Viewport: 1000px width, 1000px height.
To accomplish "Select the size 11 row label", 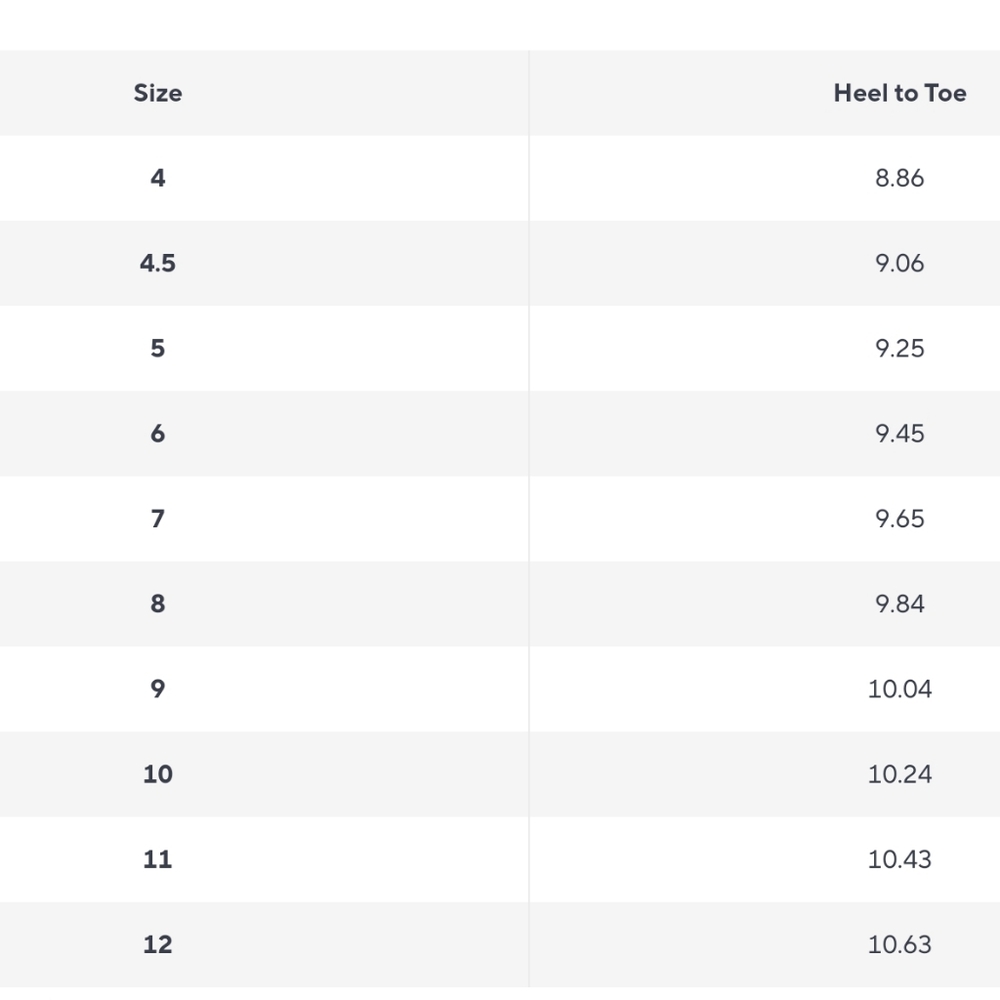I will point(158,860).
